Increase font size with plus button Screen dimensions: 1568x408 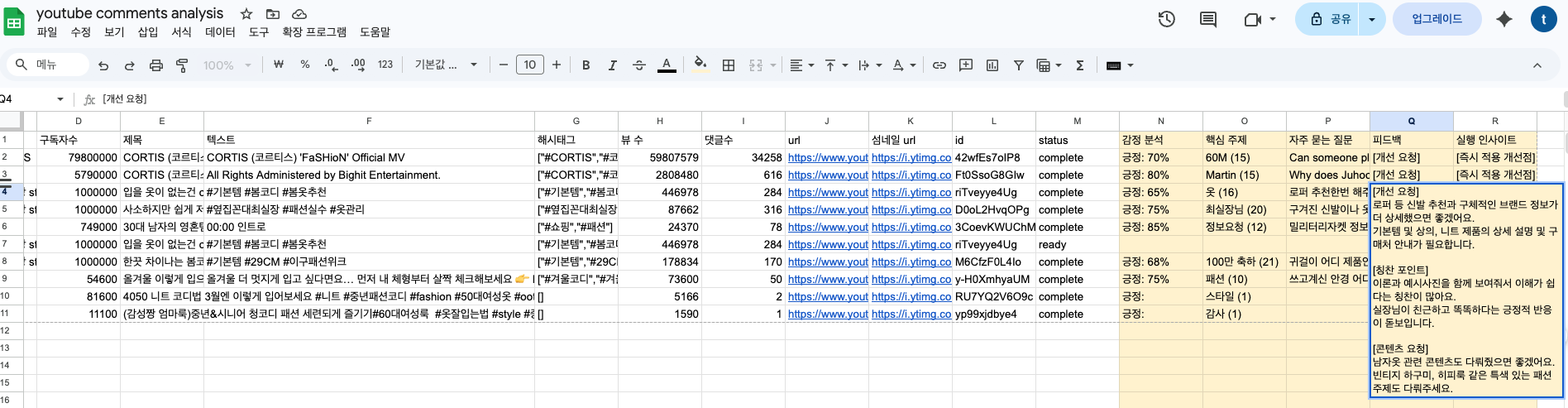pos(557,65)
